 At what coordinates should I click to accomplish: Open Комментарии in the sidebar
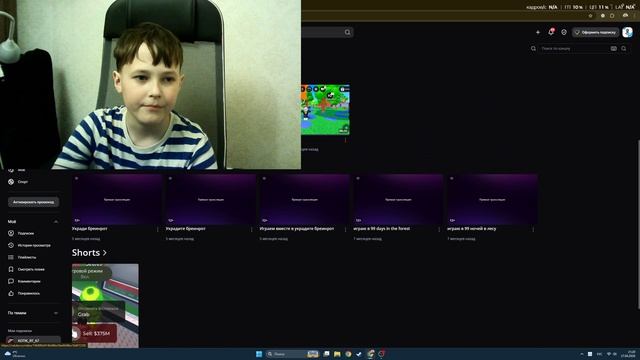point(24,281)
